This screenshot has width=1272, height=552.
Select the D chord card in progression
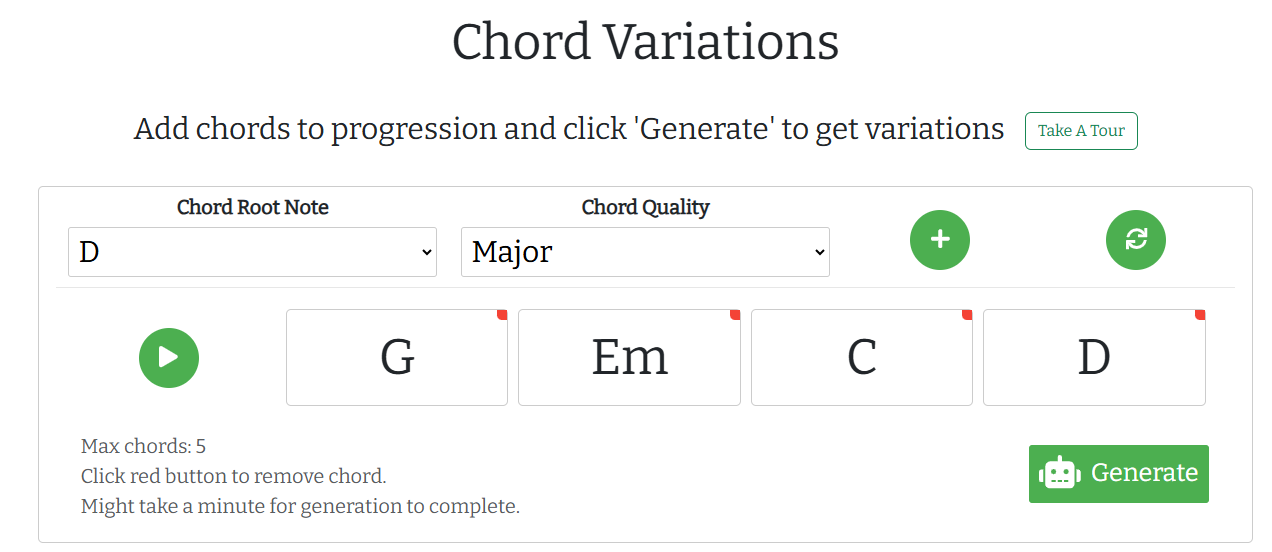(1094, 358)
